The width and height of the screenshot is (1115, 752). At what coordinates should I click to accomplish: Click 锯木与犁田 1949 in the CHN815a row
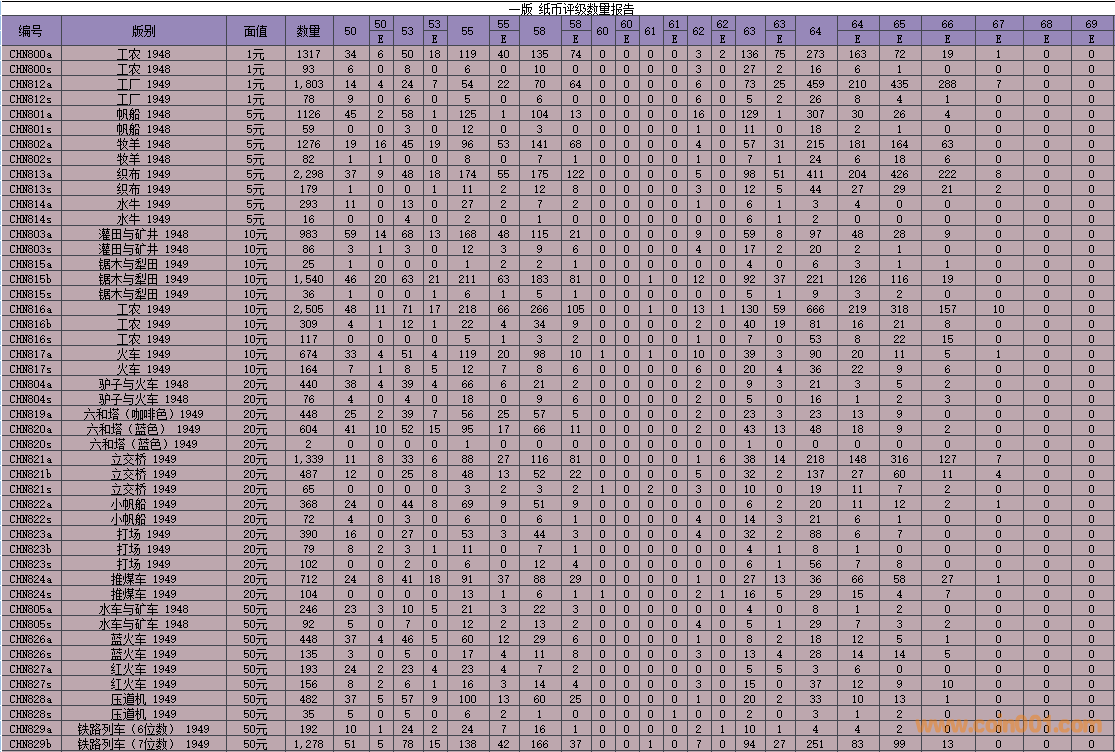click(x=144, y=264)
